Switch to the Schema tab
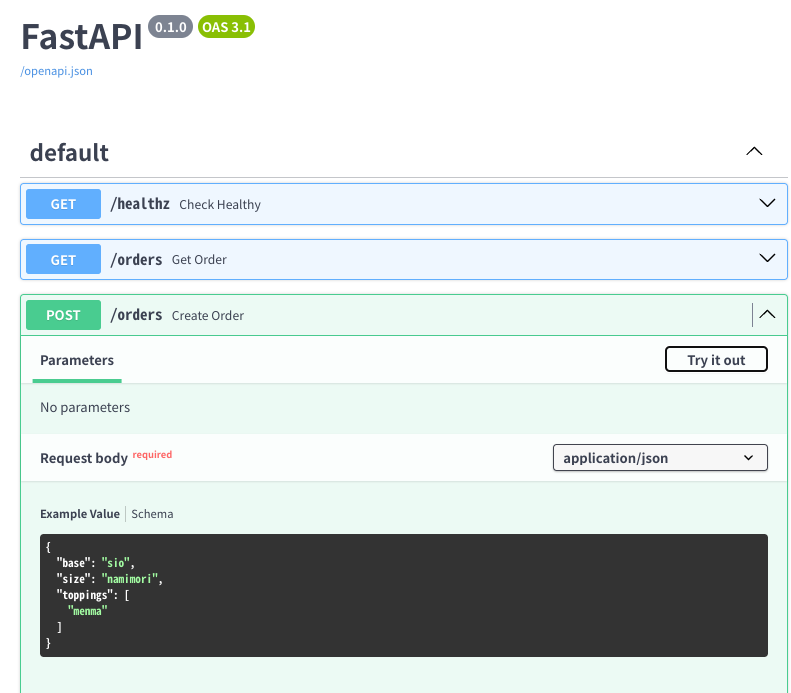This screenshot has height=693, width=791. tap(152, 514)
